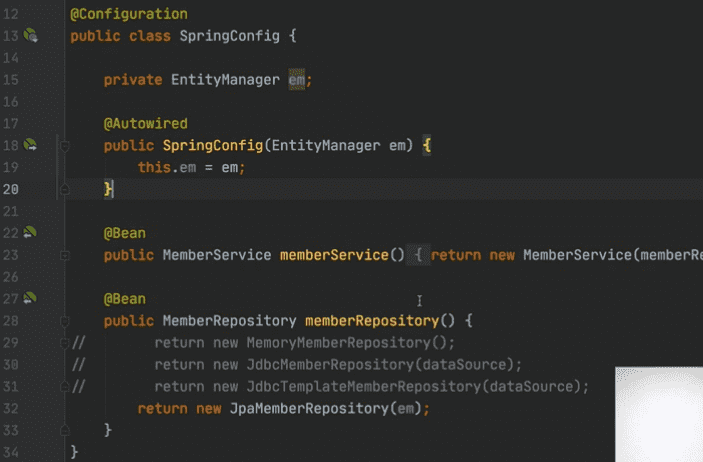Click the new keyword on line 23

click(502, 255)
